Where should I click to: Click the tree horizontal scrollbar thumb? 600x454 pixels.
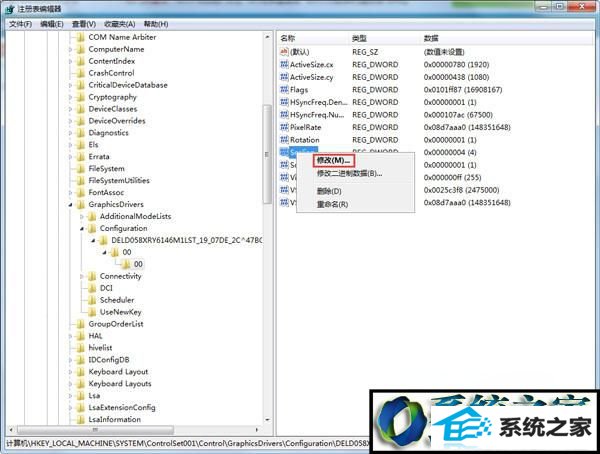click(95, 430)
